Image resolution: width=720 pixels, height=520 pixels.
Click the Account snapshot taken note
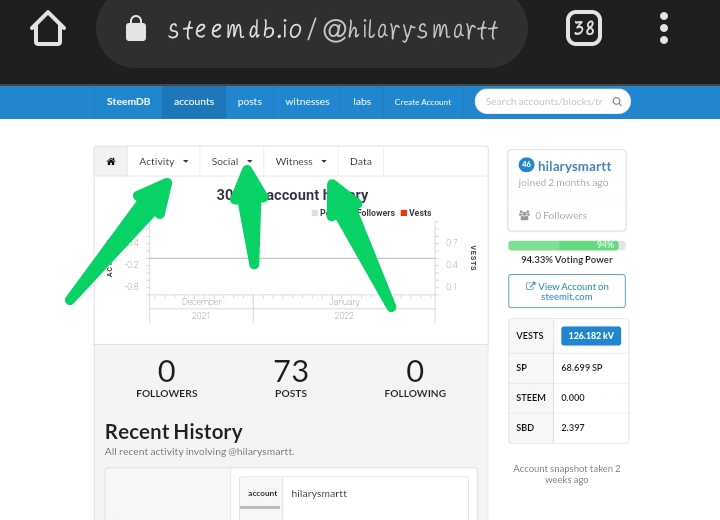[567, 474]
